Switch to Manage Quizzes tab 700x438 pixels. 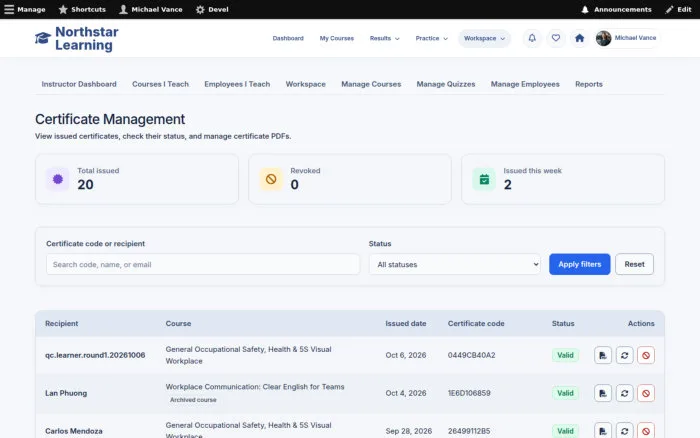pos(446,84)
